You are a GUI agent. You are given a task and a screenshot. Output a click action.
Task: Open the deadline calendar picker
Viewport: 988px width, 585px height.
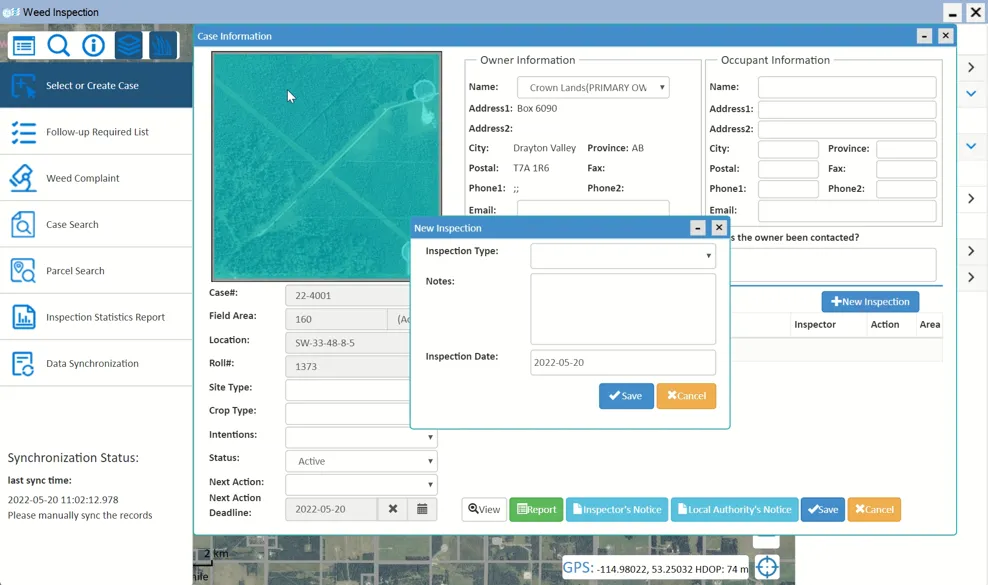point(422,509)
